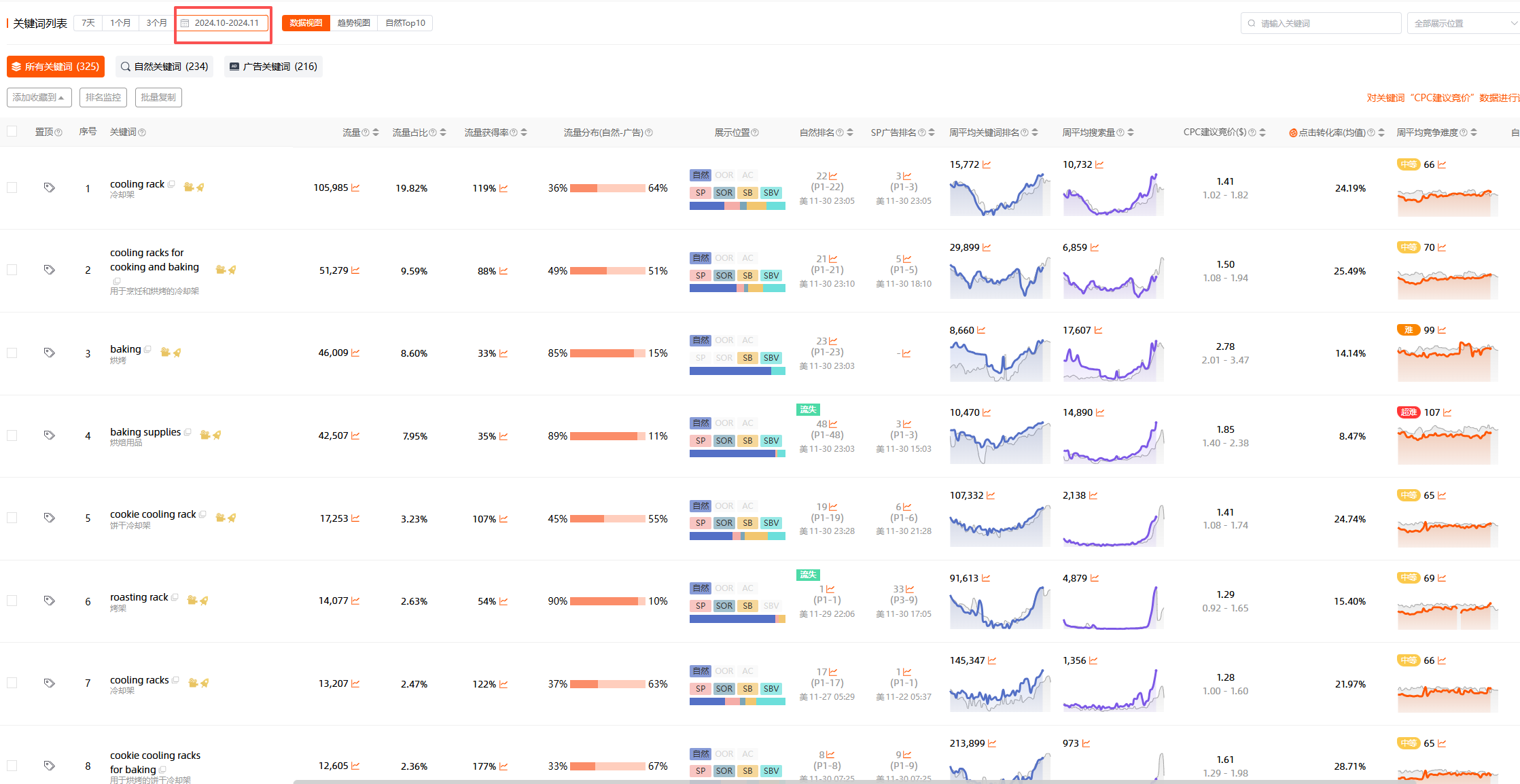Click the rocket icon beside 'baking supplies'
Screen dimensions: 1520x784
pos(217,435)
